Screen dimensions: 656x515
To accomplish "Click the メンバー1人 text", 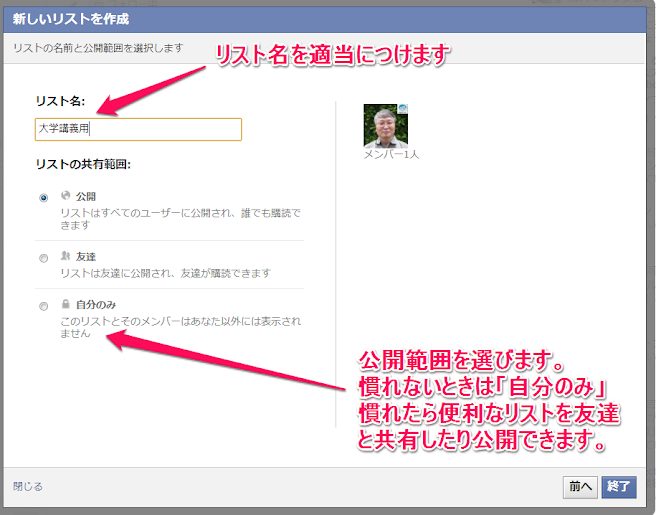I will (x=391, y=155).
